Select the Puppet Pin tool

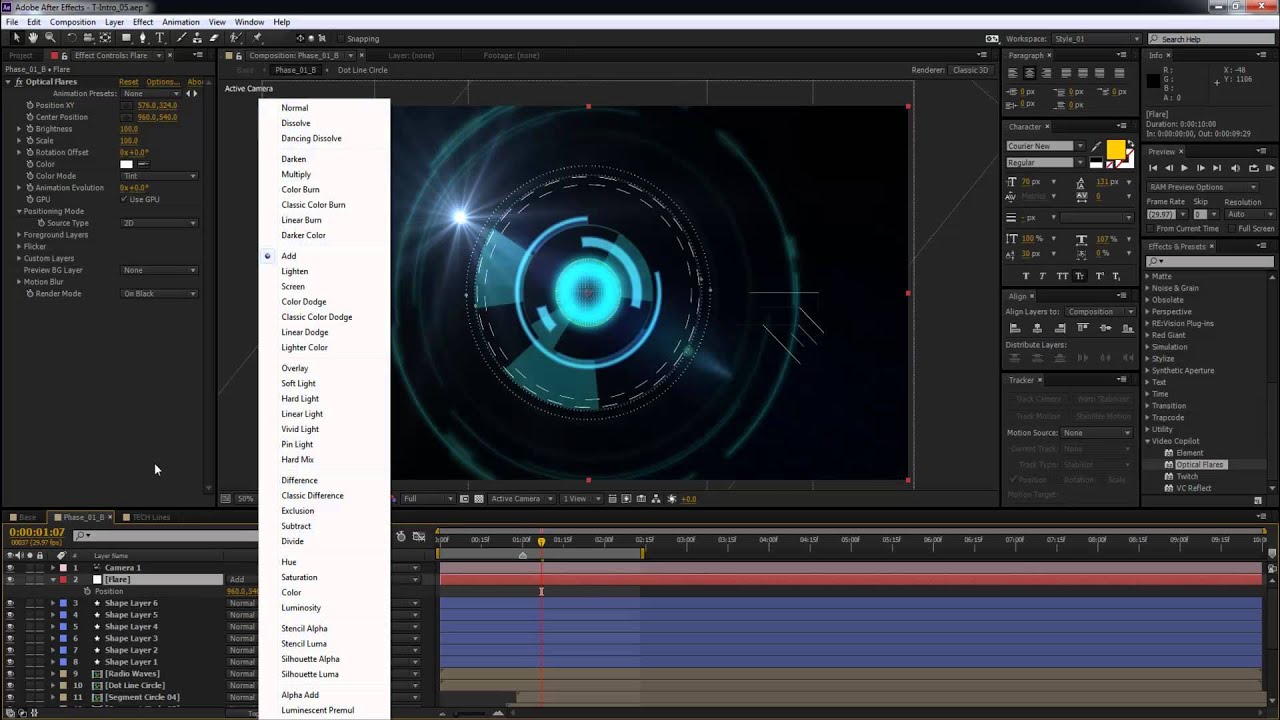point(257,38)
